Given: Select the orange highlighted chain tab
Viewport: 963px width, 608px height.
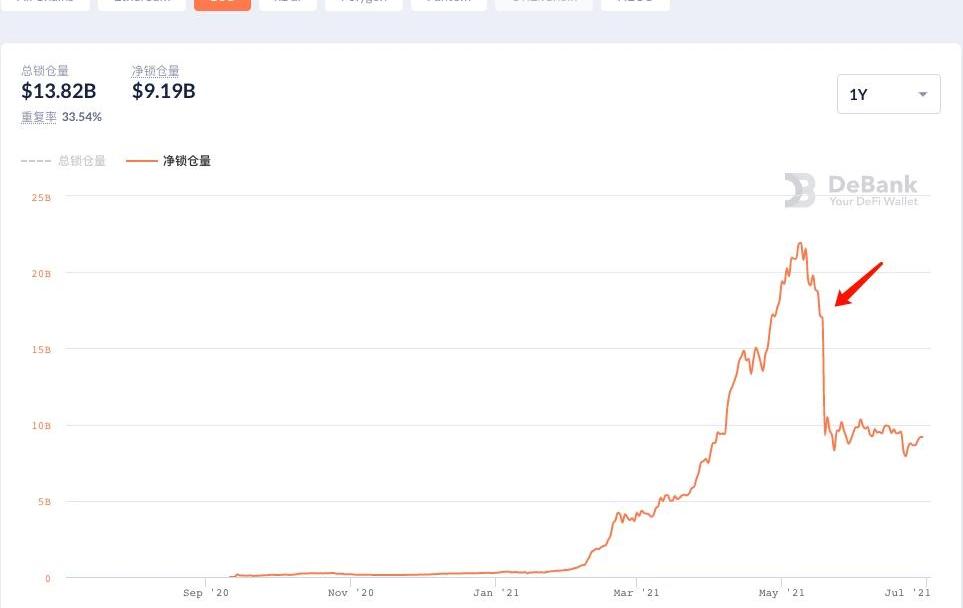Looking at the screenshot, I should point(222,3).
